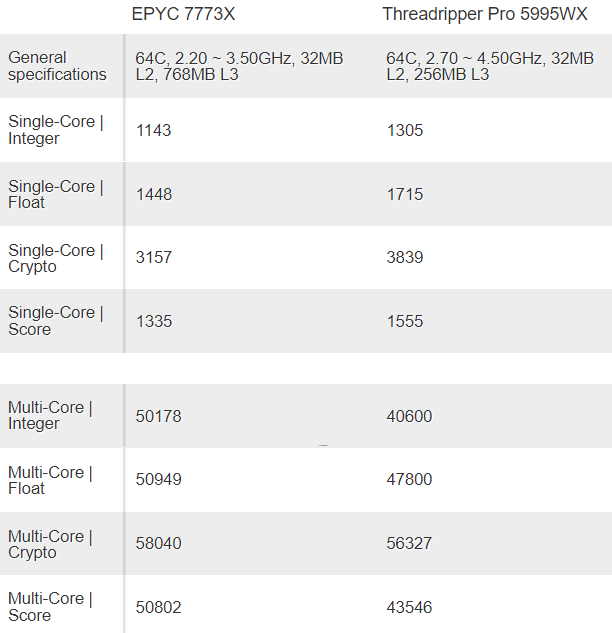The height and width of the screenshot is (633, 612).
Task: Click the Multi-Core Integer value 50178
Action: tap(159, 416)
